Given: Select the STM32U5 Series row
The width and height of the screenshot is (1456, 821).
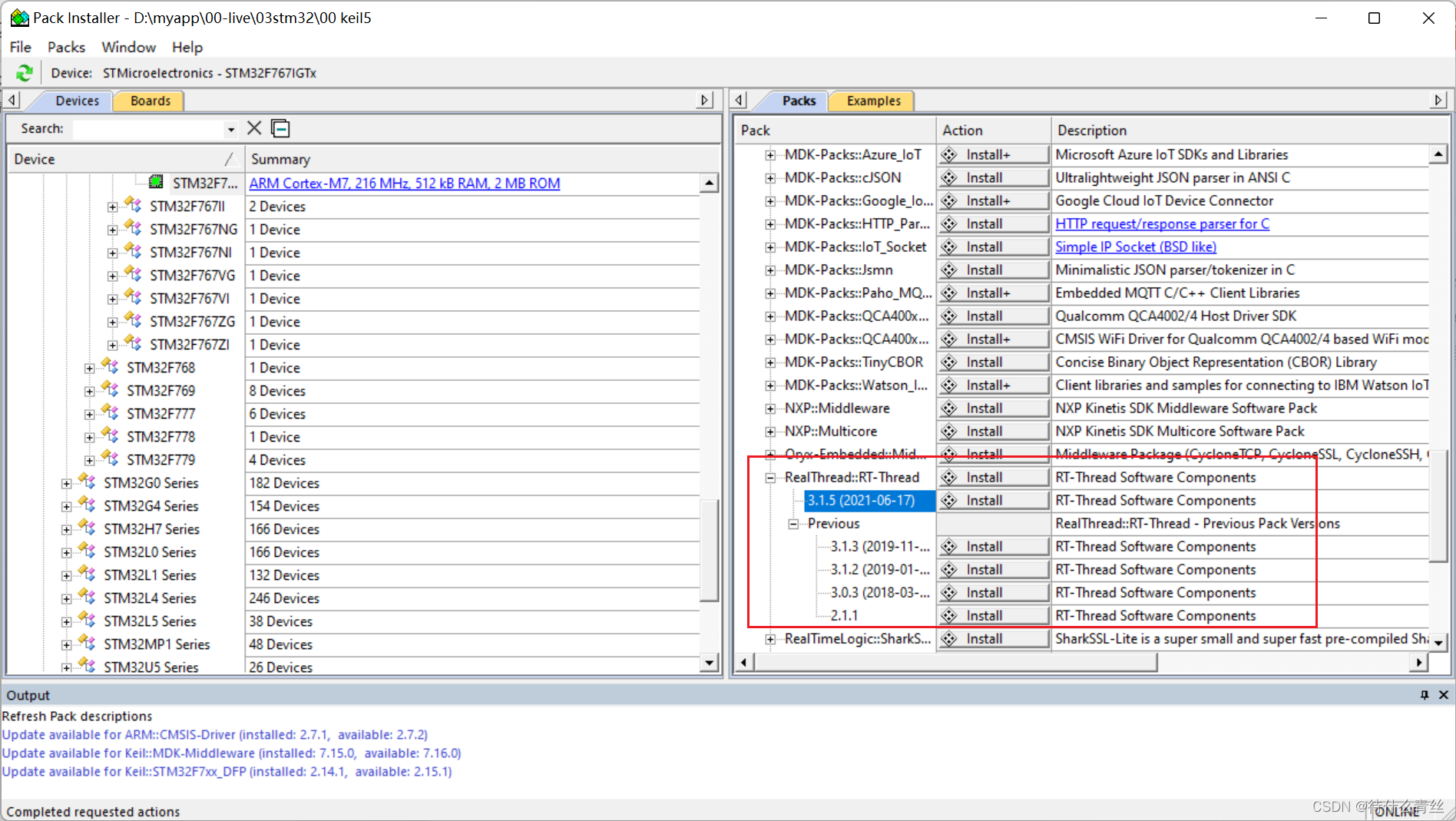Looking at the screenshot, I should click(151, 667).
